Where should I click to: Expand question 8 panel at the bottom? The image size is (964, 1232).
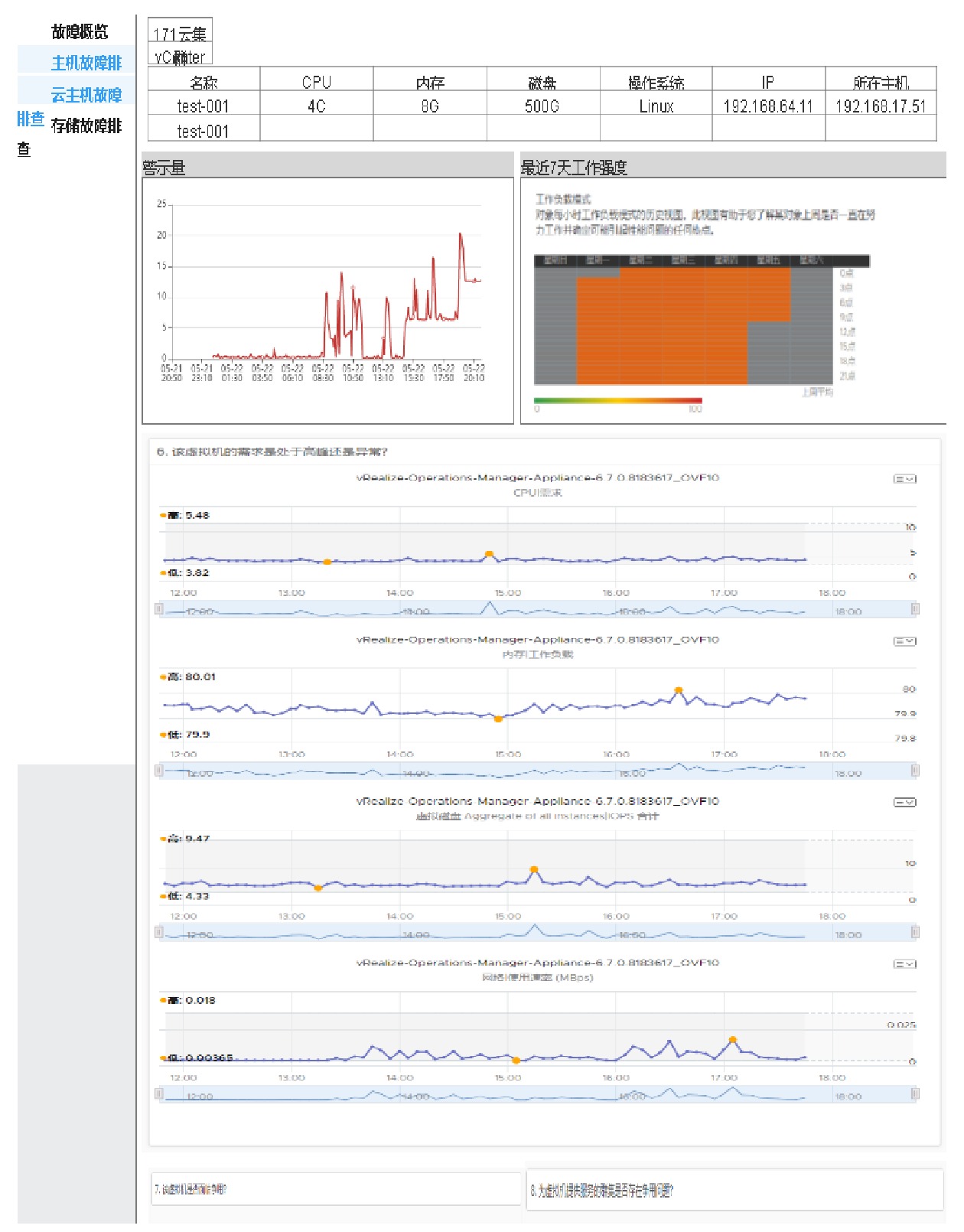[x=734, y=1191]
